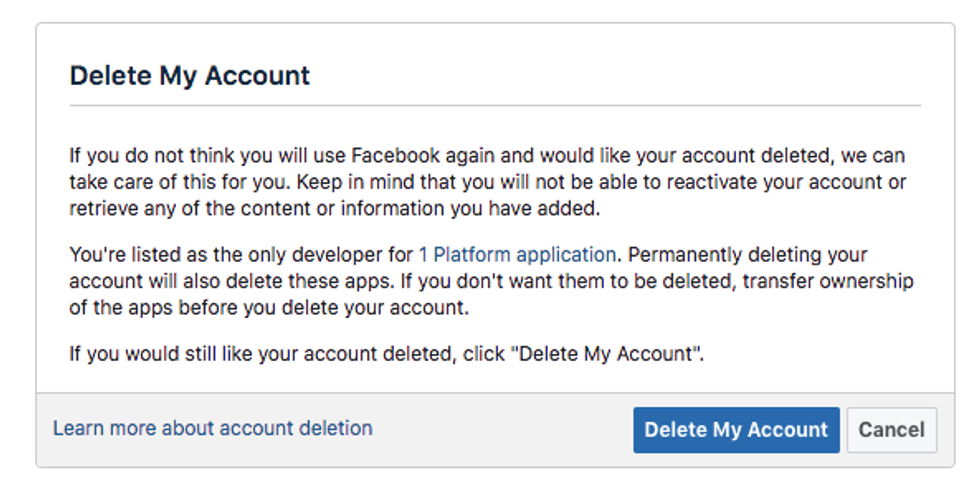980x489 pixels.
Task: Click the horizontal divider below the heading
Action: 494,105
